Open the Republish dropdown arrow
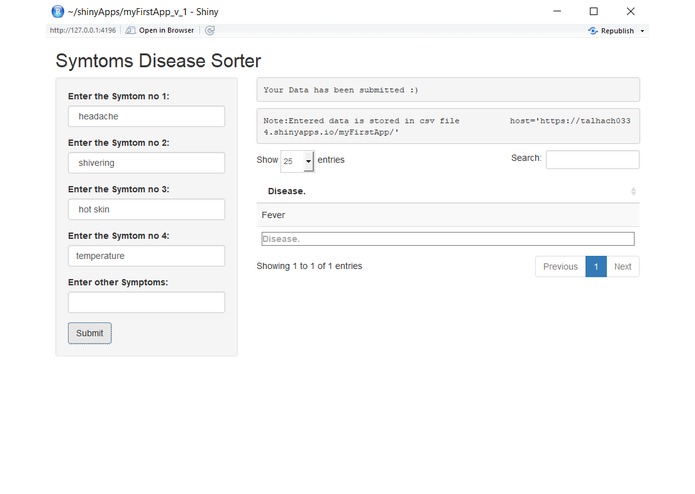695x494 pixels. coord(642,31)
